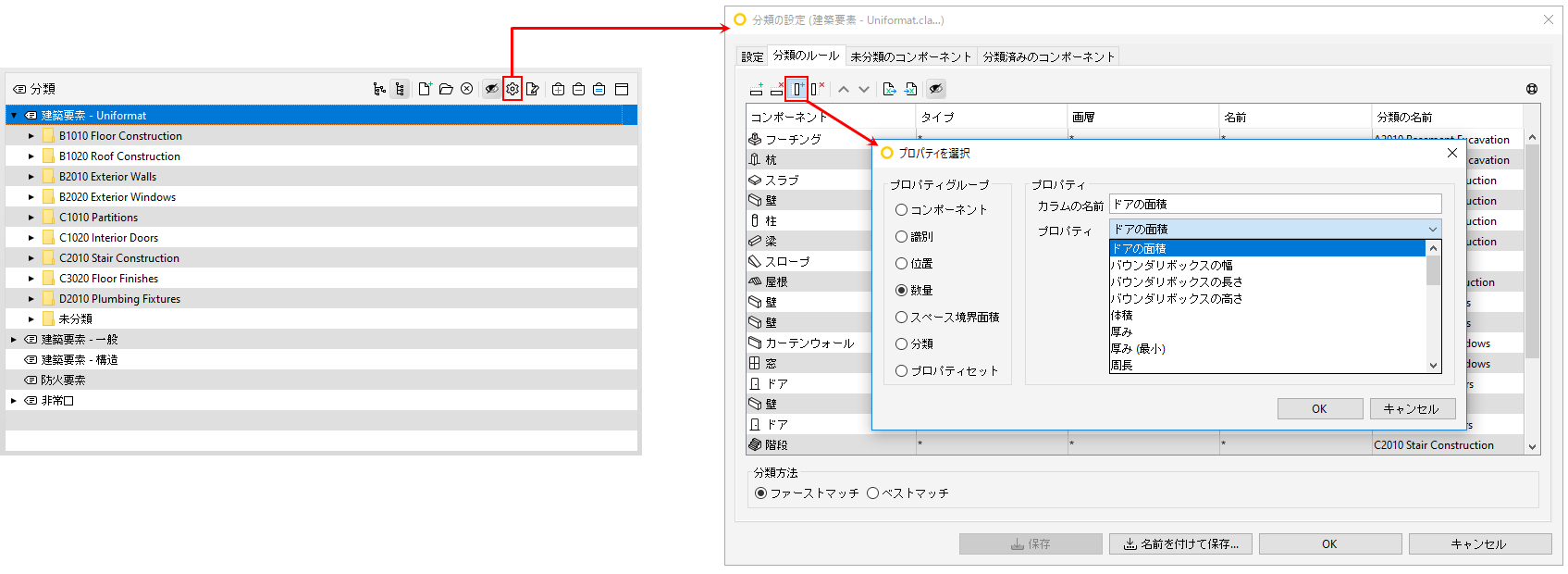
Task: Expand 建築要素 - 一般 node
Action: (x=14, y=340)
